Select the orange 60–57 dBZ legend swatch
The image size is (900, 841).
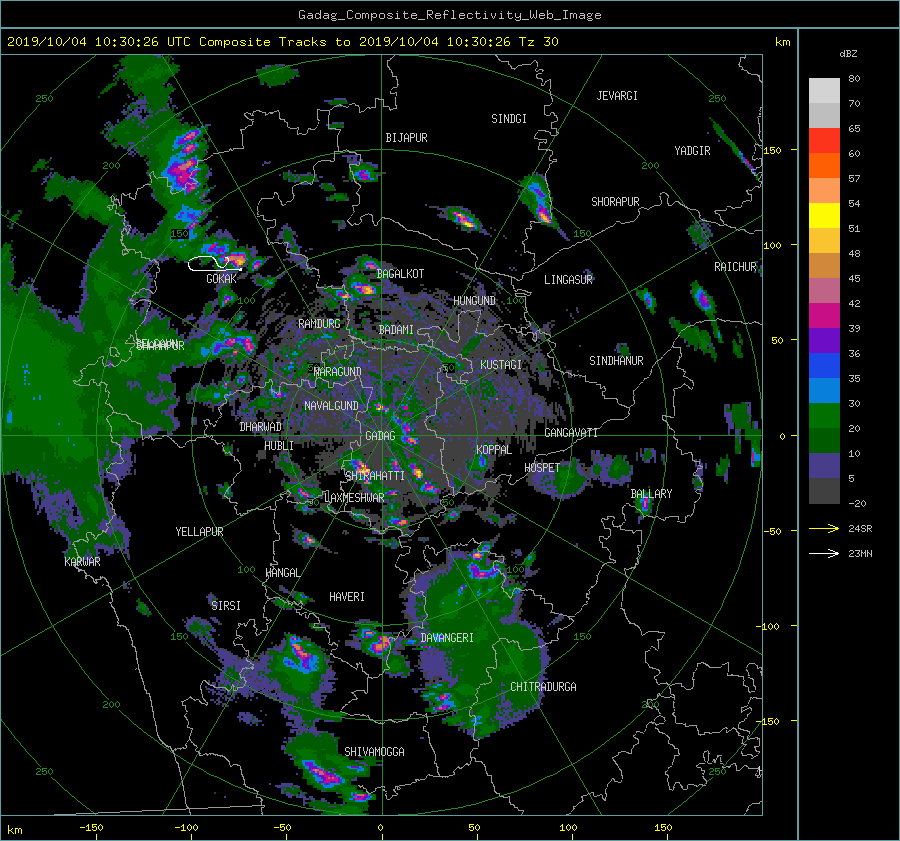click(824, 166)
